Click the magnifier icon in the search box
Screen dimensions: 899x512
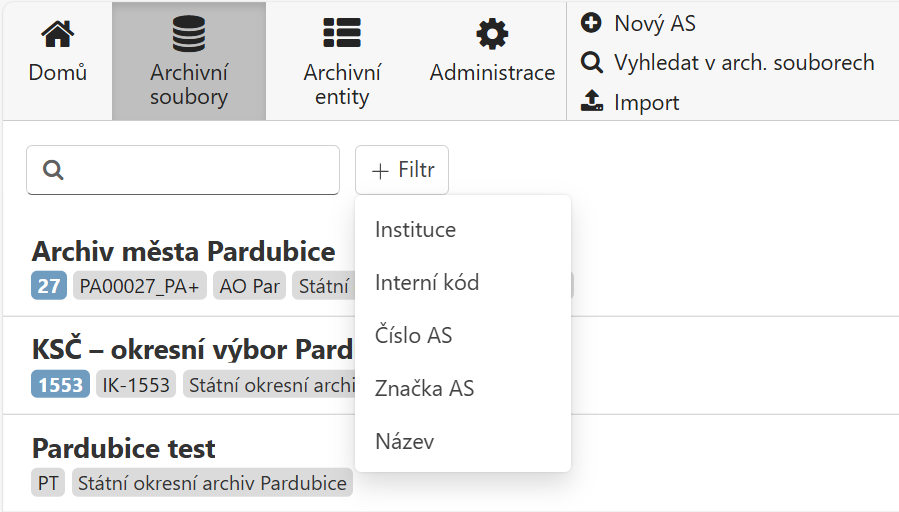(x=54, y=171)
